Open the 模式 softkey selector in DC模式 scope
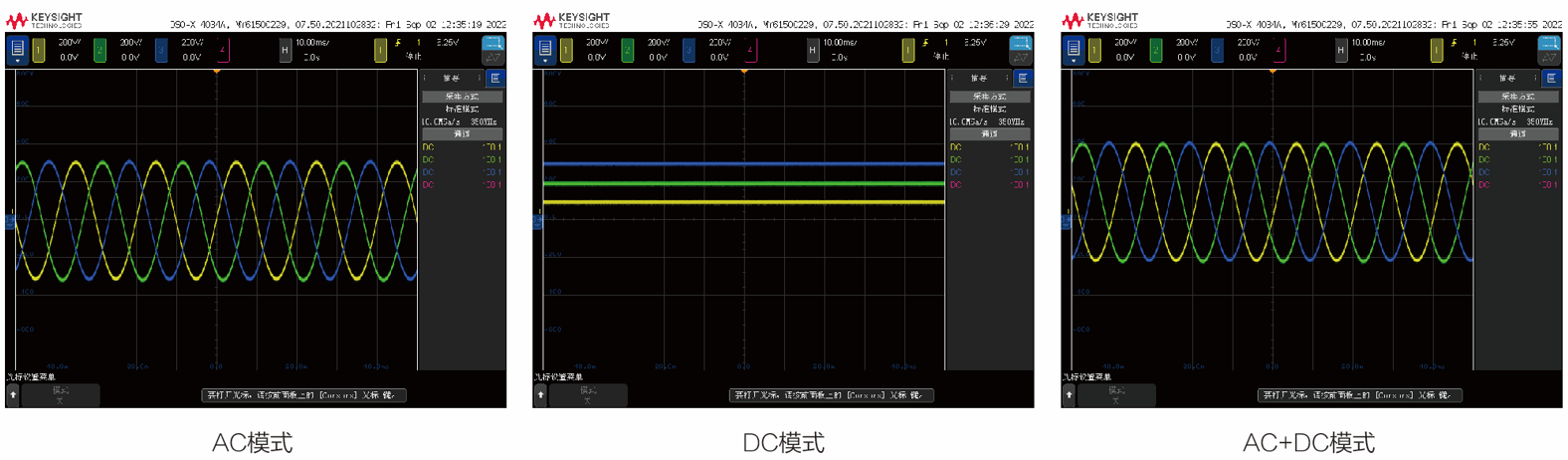1568x460 pixels. (x=587, y=395)
